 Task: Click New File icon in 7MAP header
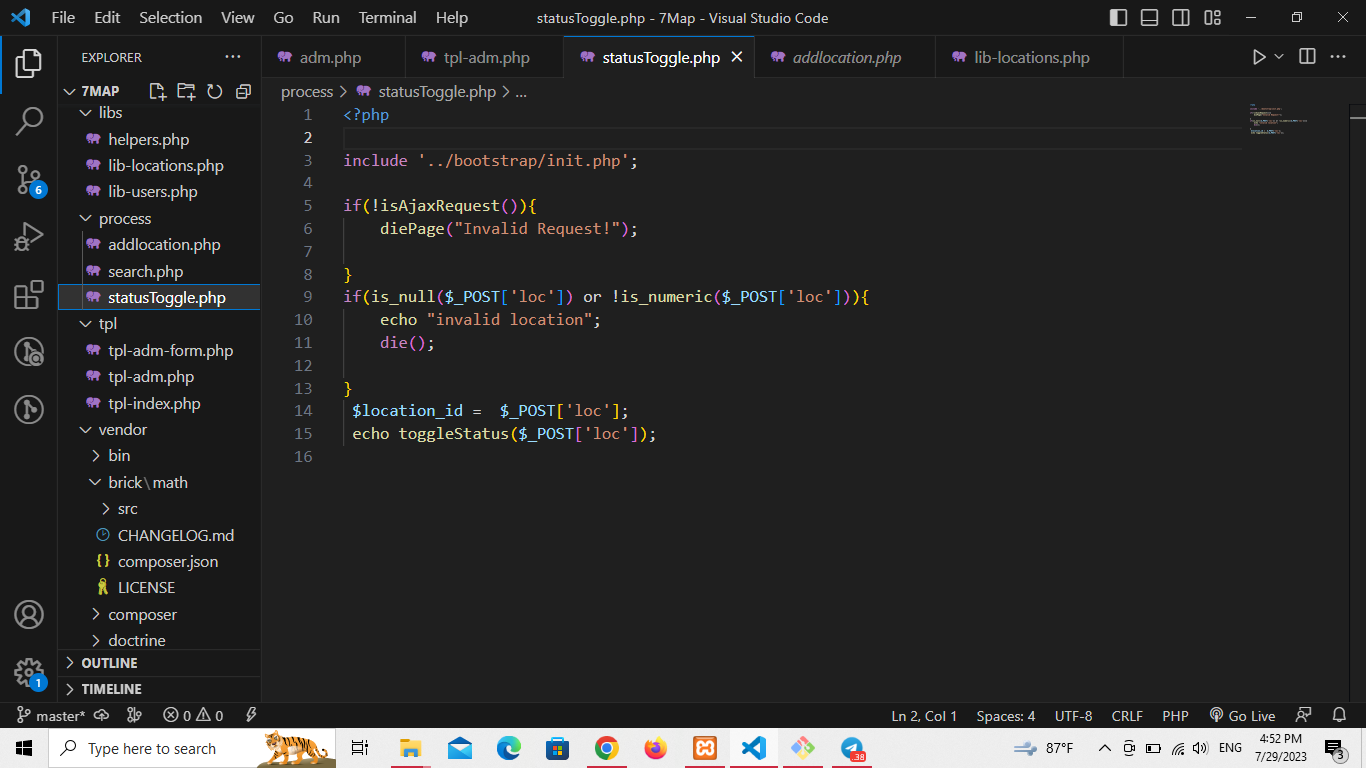coord(157,92)
